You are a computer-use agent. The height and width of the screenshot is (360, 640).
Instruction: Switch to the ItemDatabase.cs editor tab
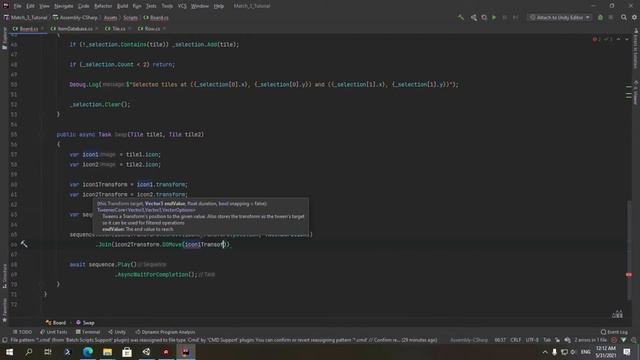74,29
